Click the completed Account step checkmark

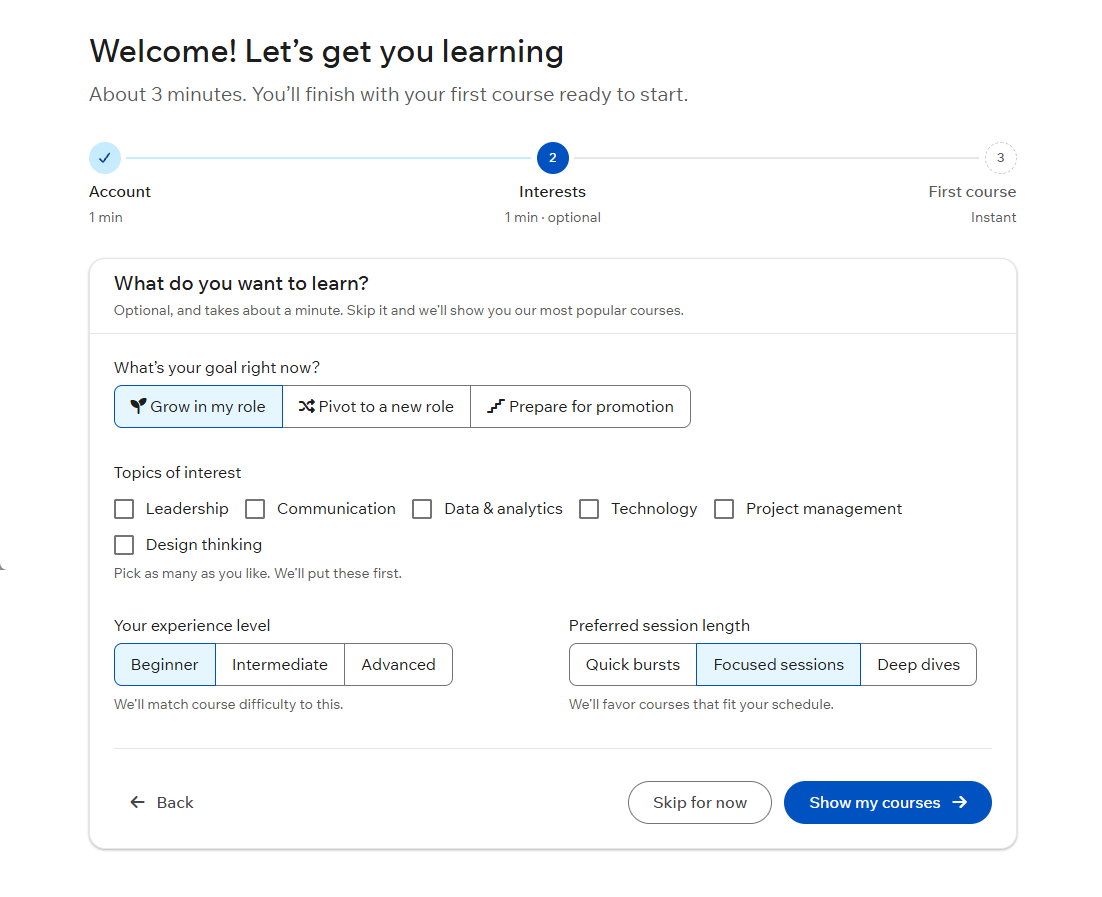tap(105, 158)
